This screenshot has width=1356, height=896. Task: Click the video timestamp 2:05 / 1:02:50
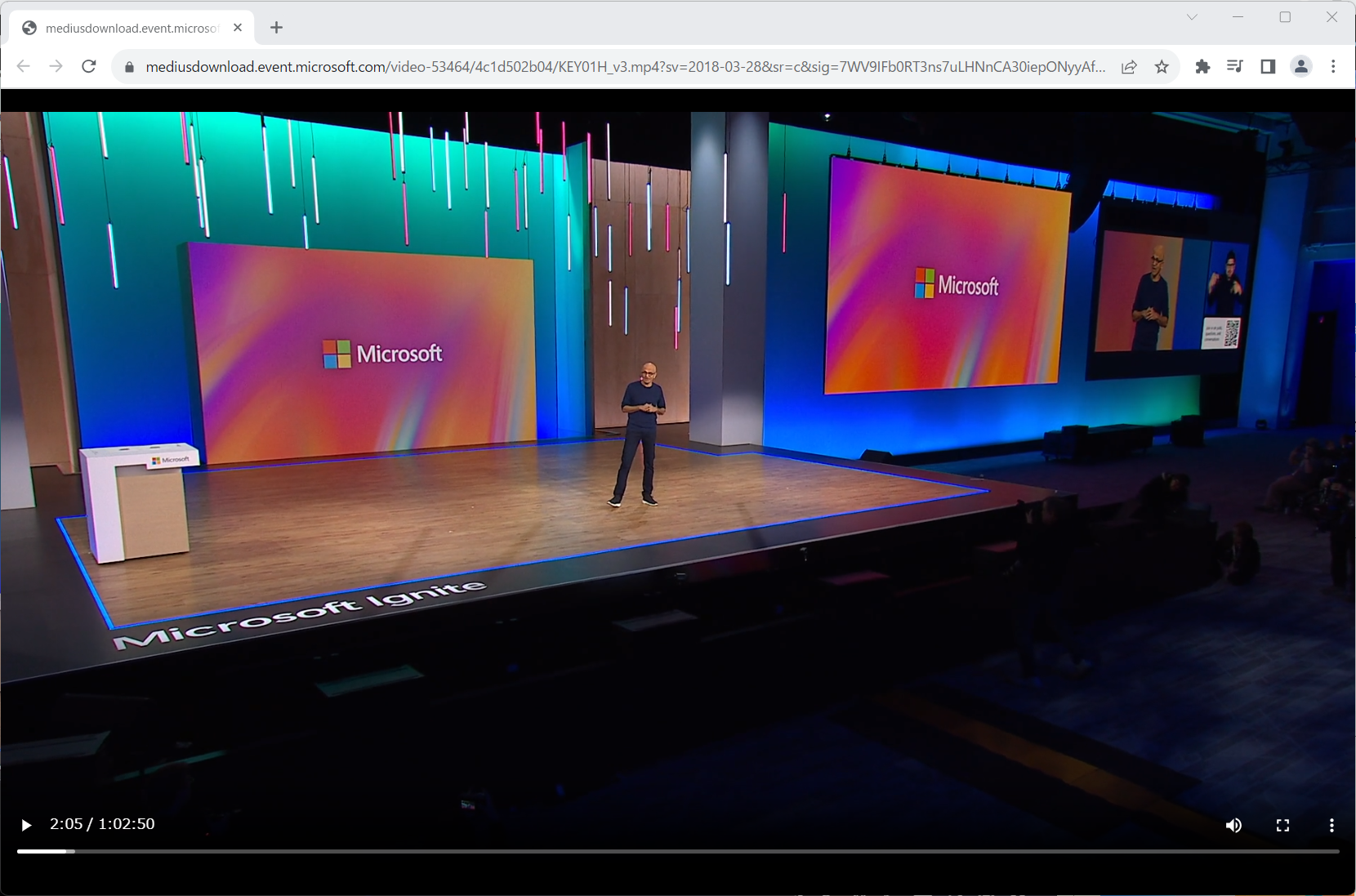coord(102,824)
